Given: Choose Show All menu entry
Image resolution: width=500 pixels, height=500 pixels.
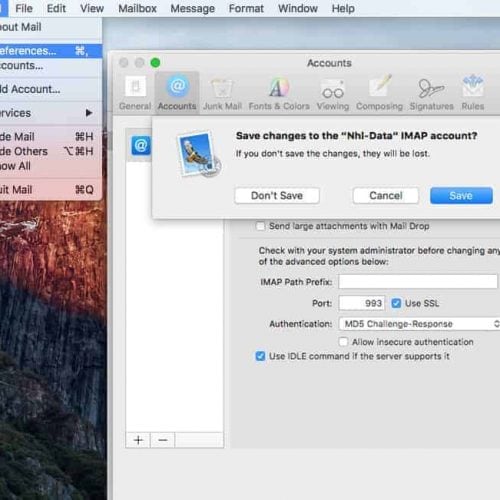Looking at the screenshot, I should pyautogui.click(x=51, y=166).
